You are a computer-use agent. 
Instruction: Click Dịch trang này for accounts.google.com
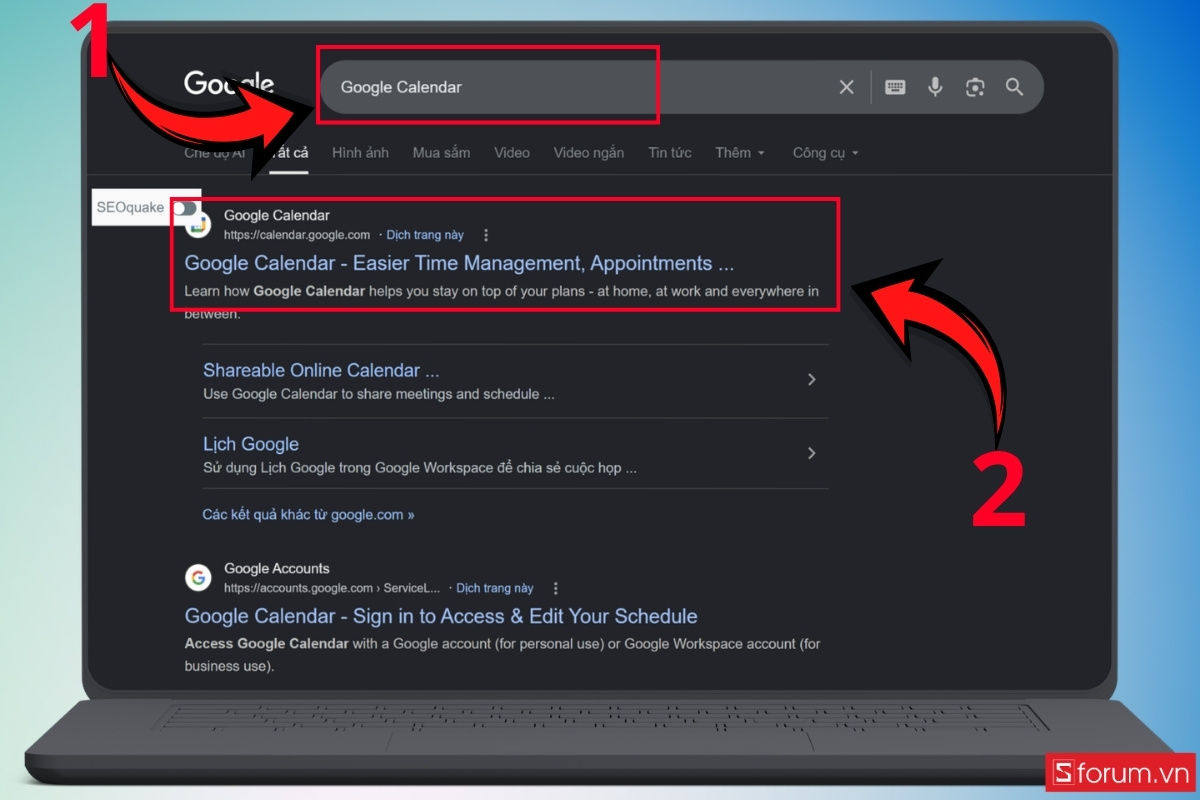pyautogui.click(x=495, y=588)
